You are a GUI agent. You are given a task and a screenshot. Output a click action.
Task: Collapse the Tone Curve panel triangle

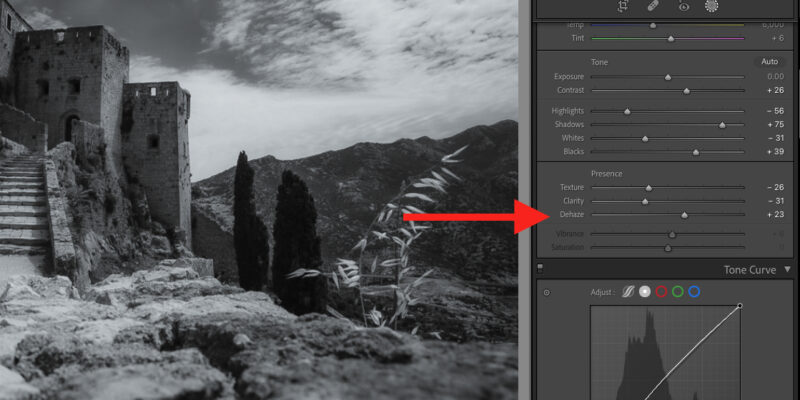coord(787,269)
